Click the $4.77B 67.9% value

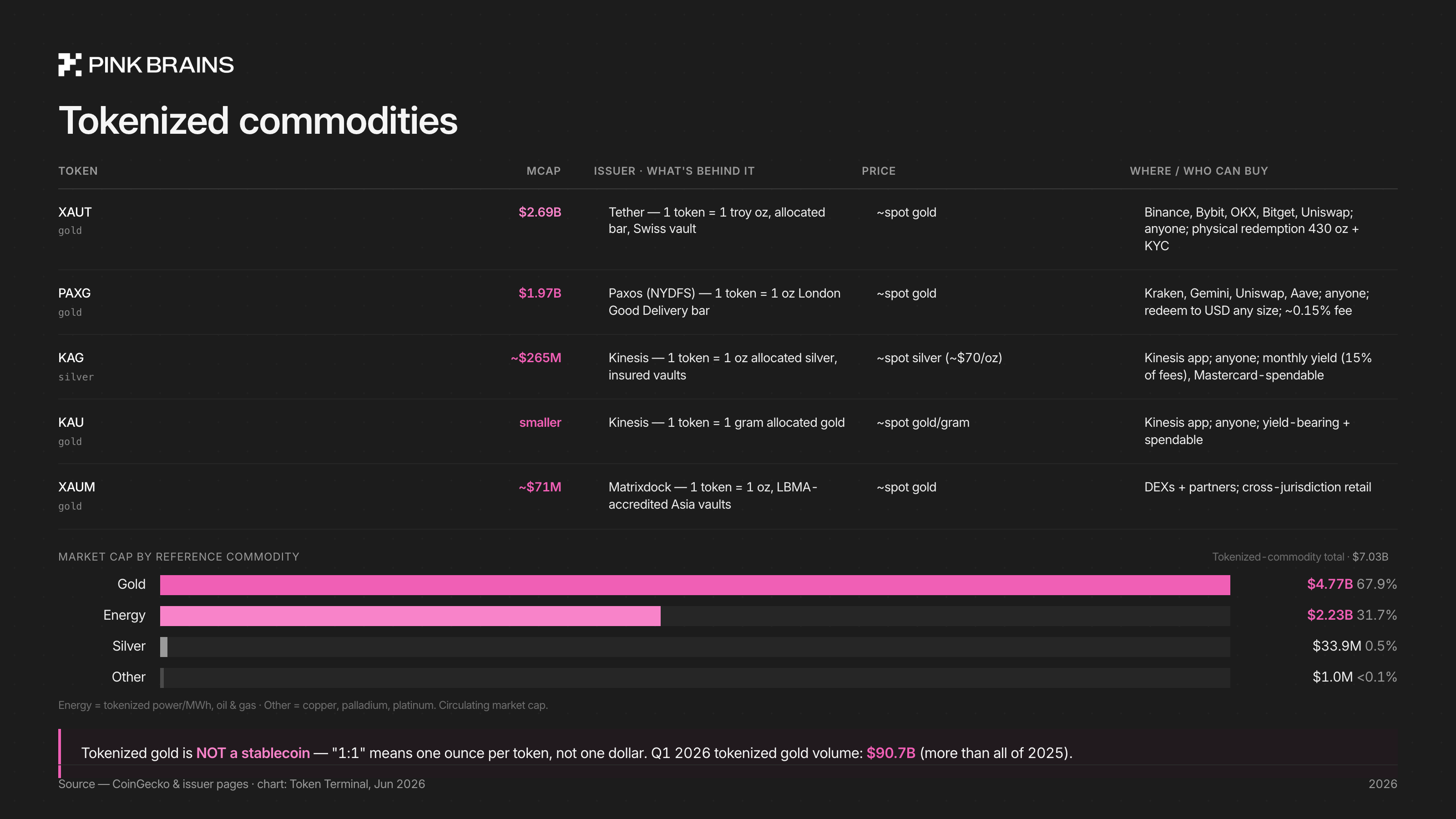click(1351, 584)
